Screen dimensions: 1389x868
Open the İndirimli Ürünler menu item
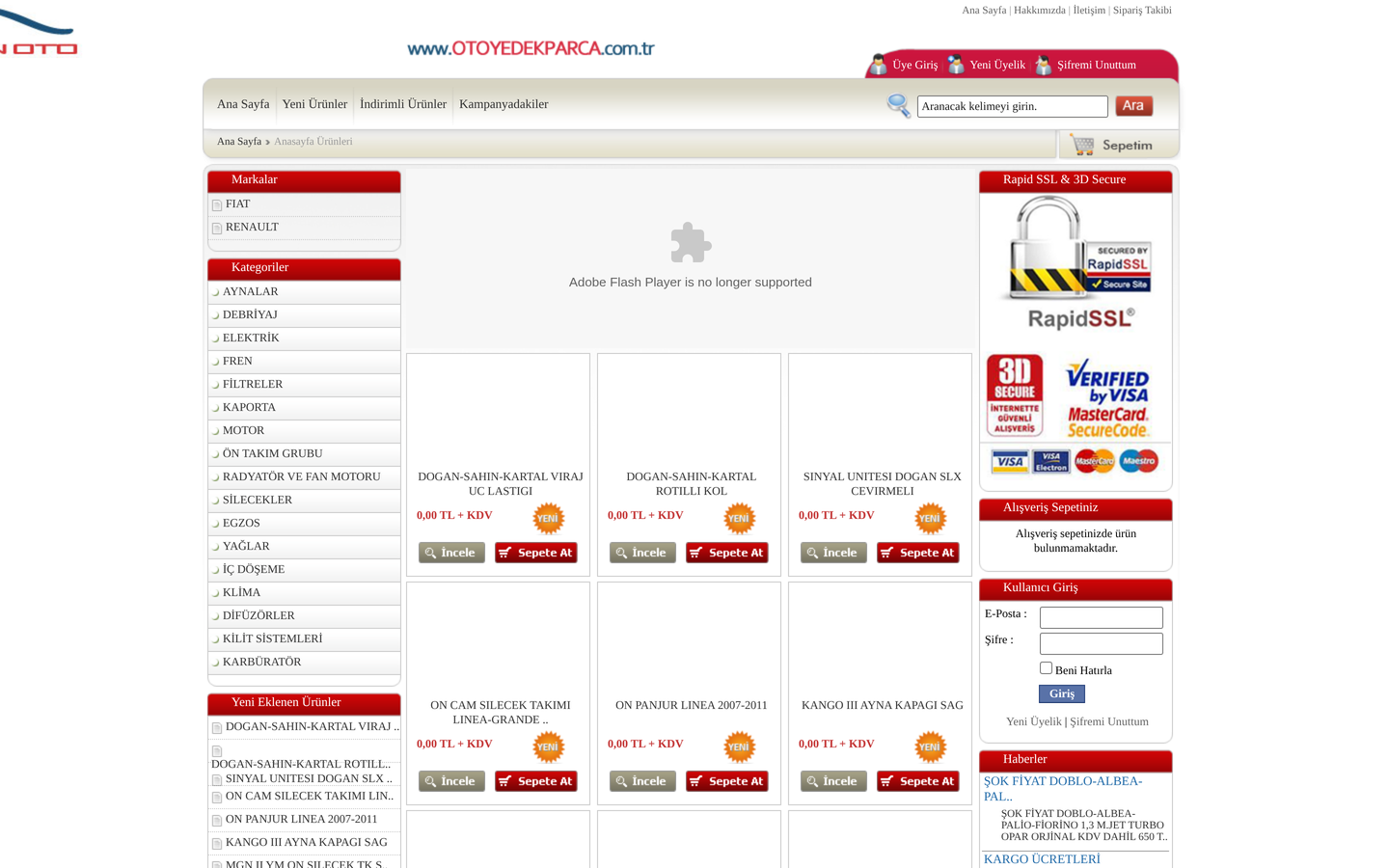[403, 104]
